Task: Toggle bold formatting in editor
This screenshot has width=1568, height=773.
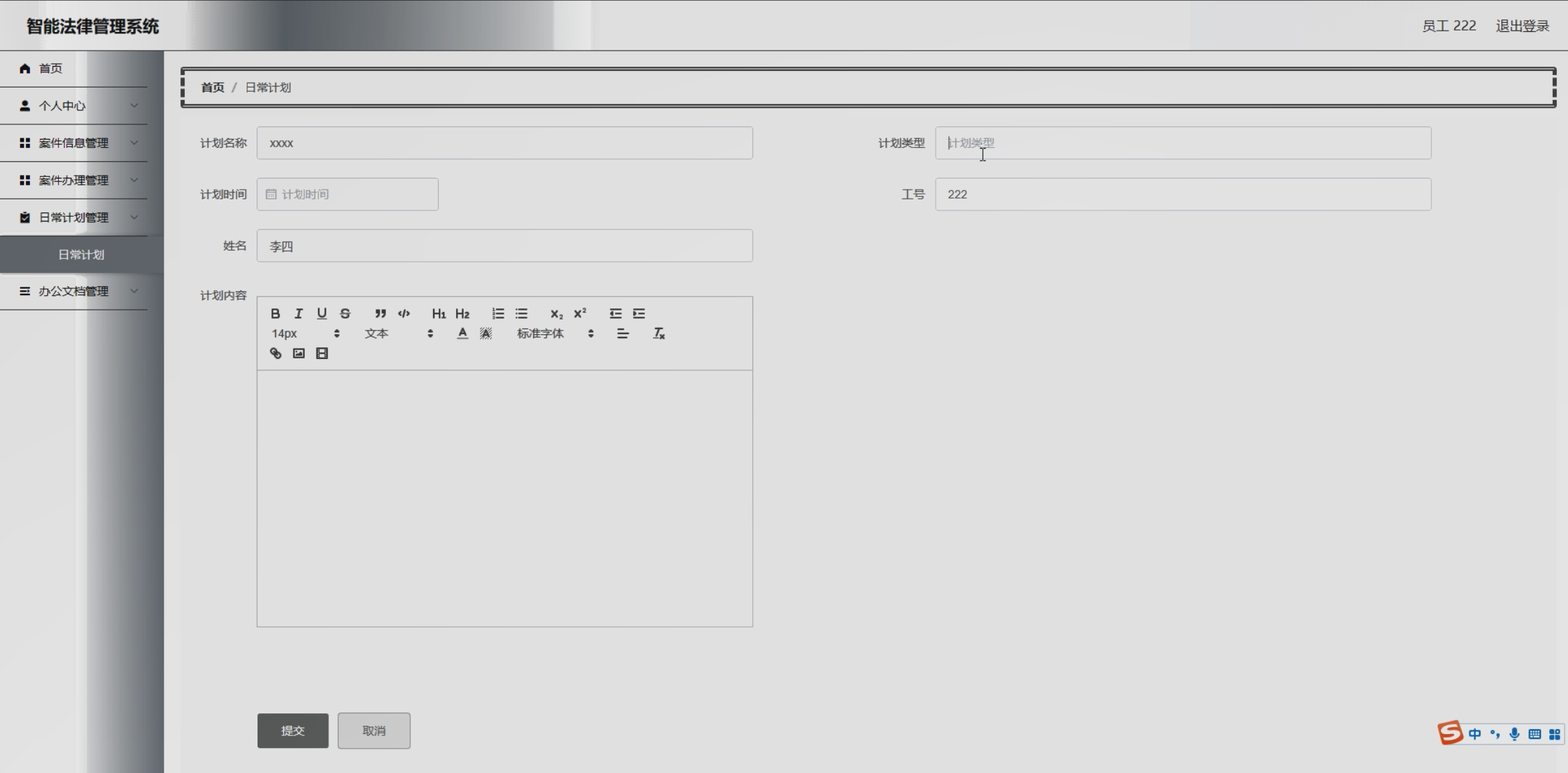Action: pos(276,313)
